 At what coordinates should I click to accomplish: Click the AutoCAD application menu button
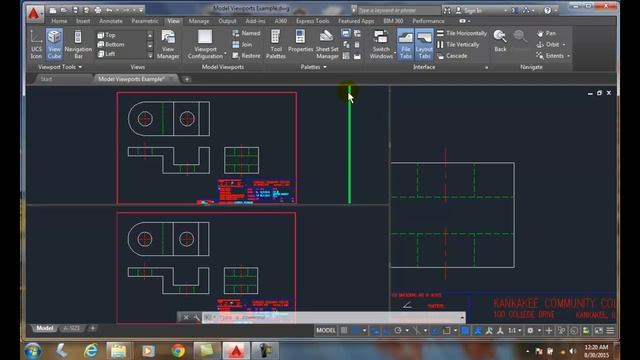[x=34, y=13]
